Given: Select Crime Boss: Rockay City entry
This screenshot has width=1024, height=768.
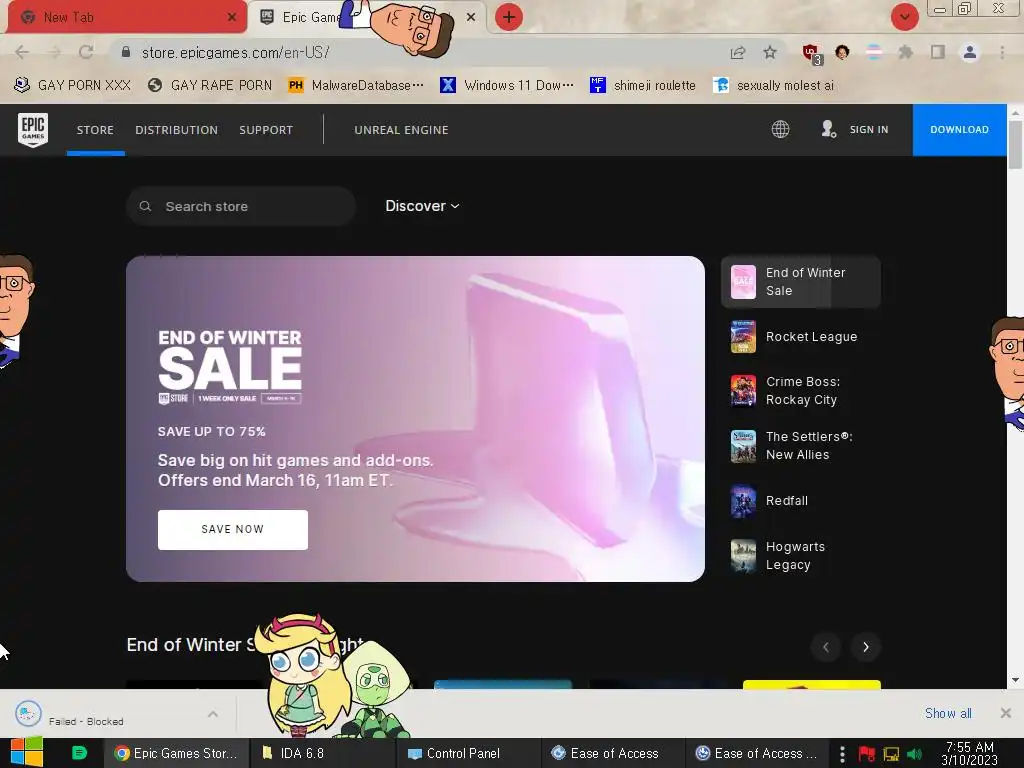Looking at the screenshot, I should point(801,391).
